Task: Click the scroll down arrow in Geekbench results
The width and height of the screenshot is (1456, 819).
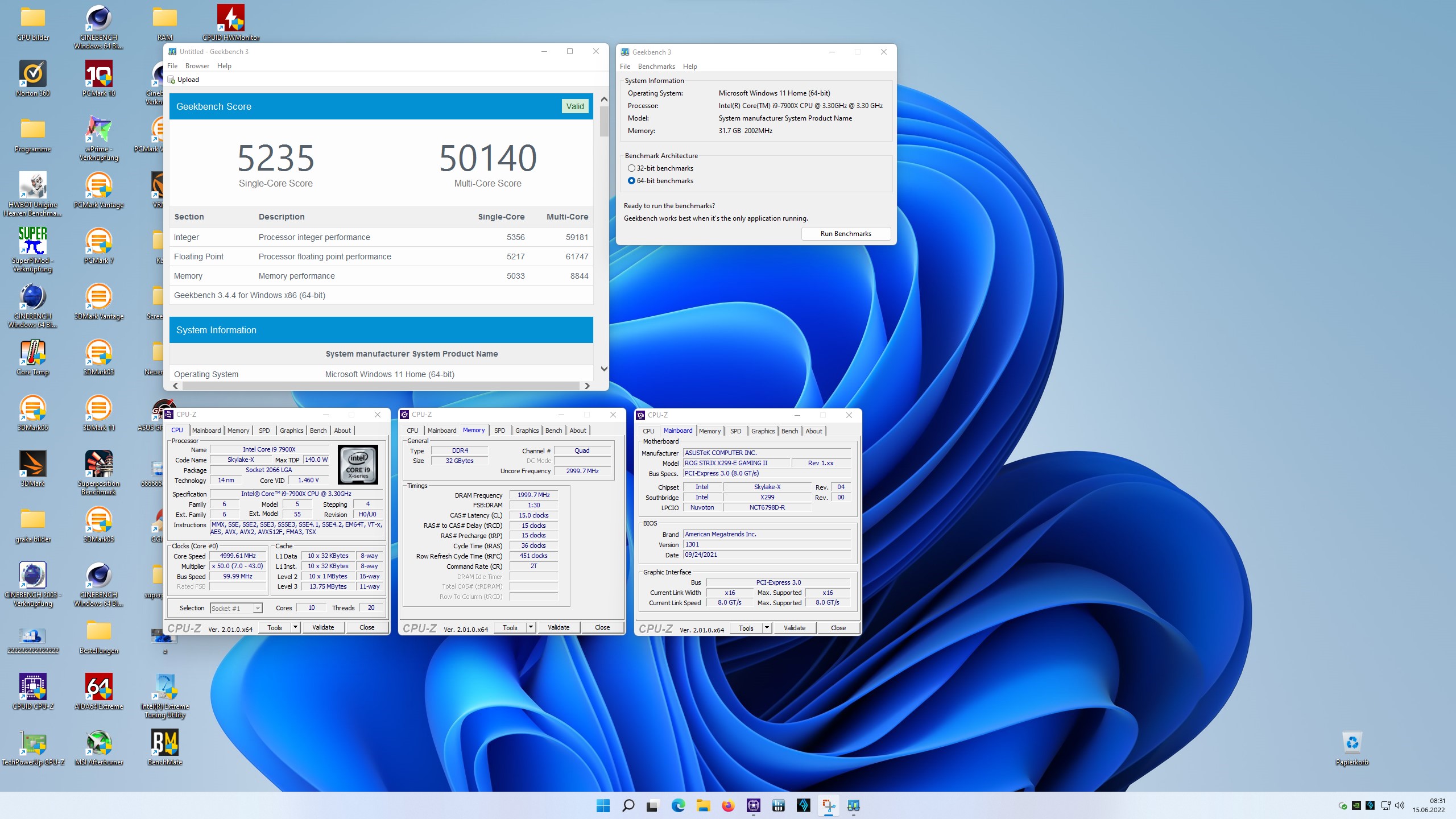Action: pos(604,369)
